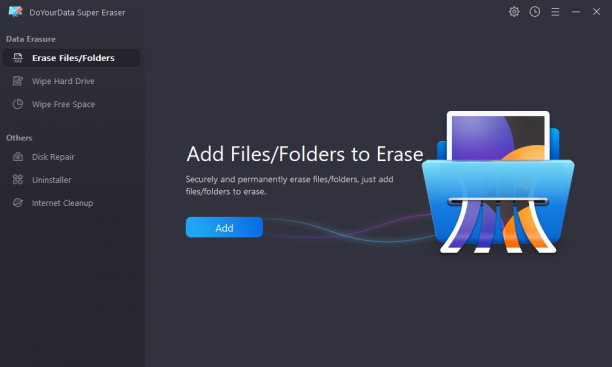Open the erase history clock icon
Image resolution: width=612 pixels, height=367 pixels.
click(x=535, y=12)
